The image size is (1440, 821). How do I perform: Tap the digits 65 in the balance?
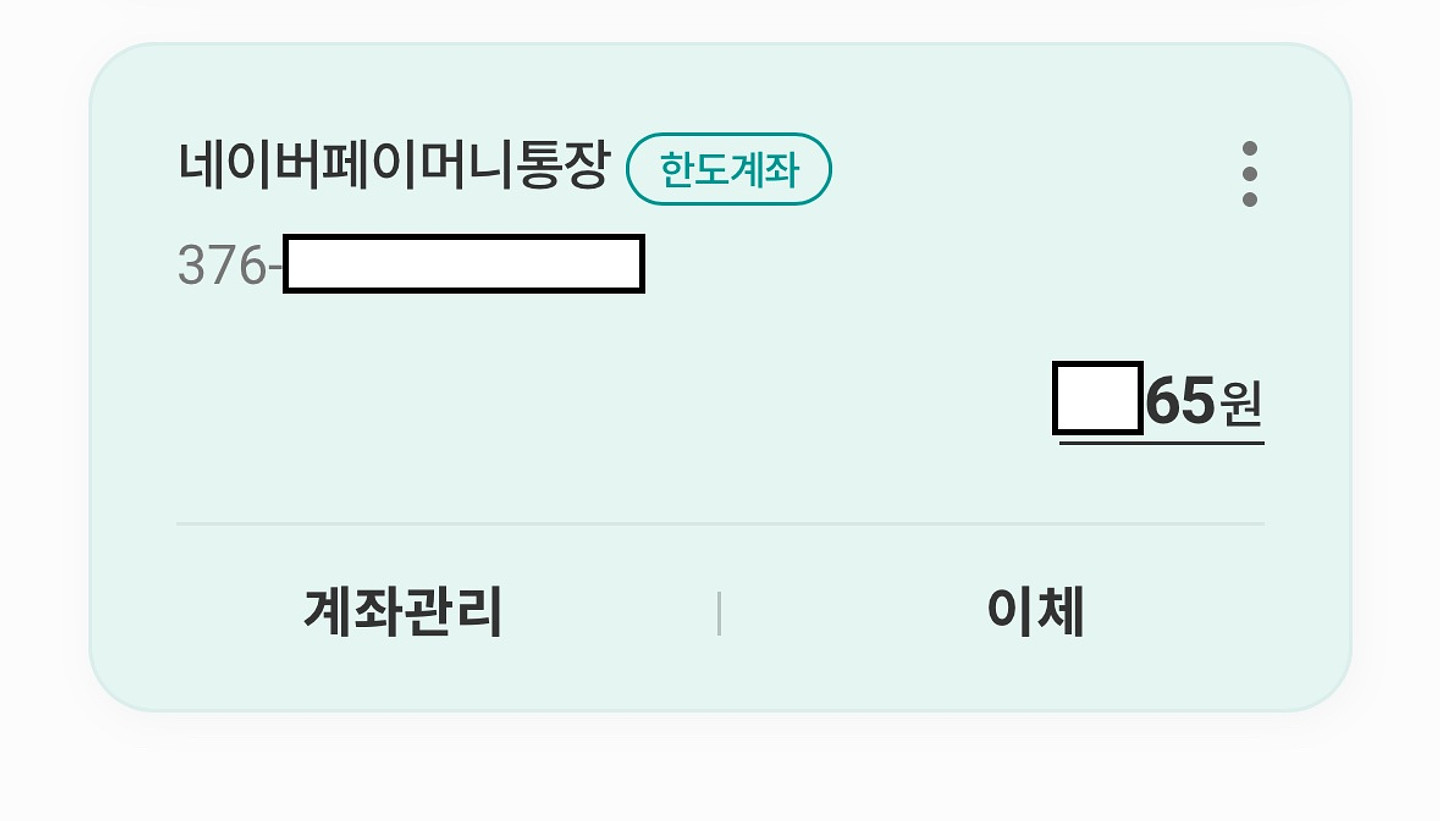1180,401
